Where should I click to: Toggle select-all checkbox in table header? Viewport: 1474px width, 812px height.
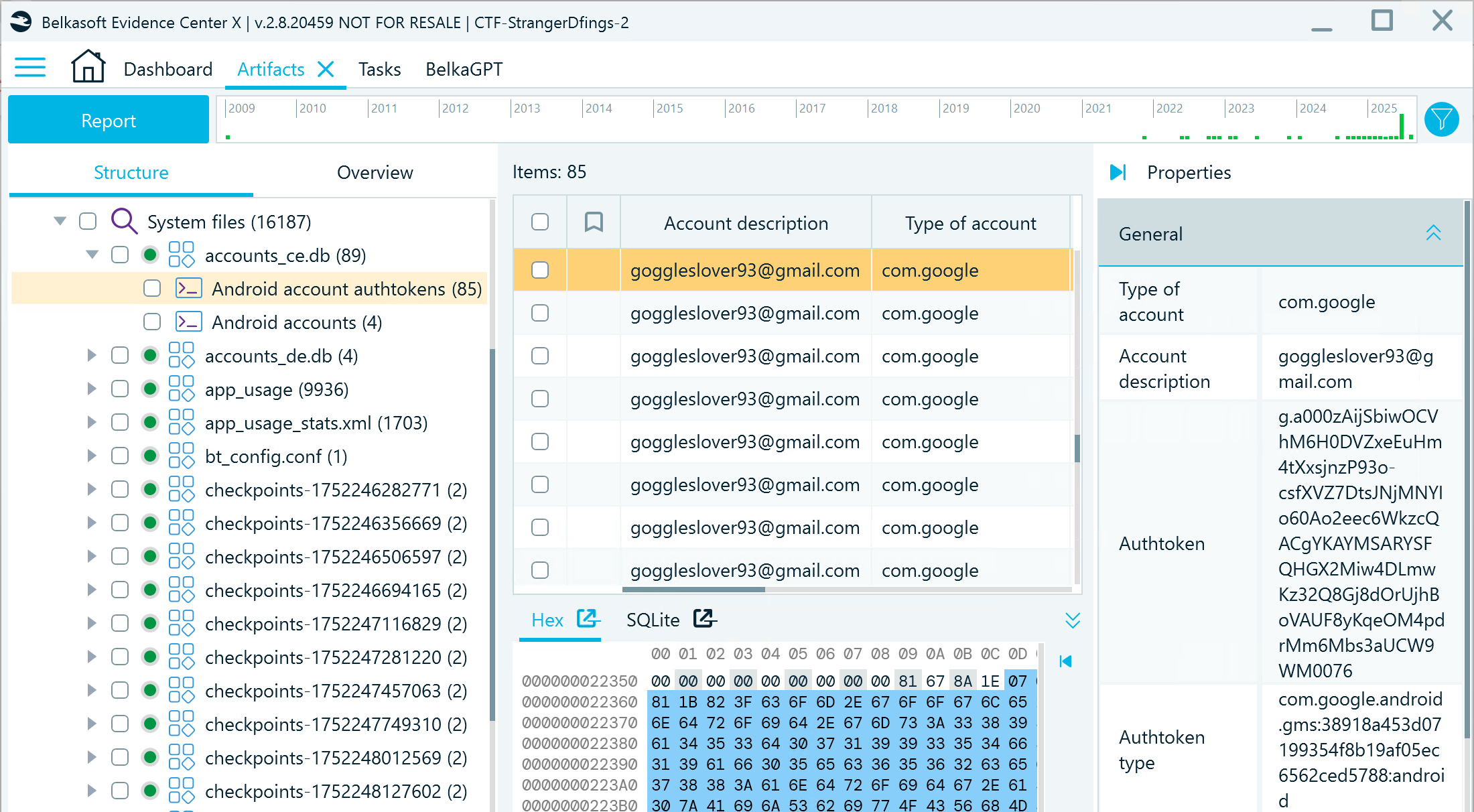pyautogui.click(x=540, y=222)
